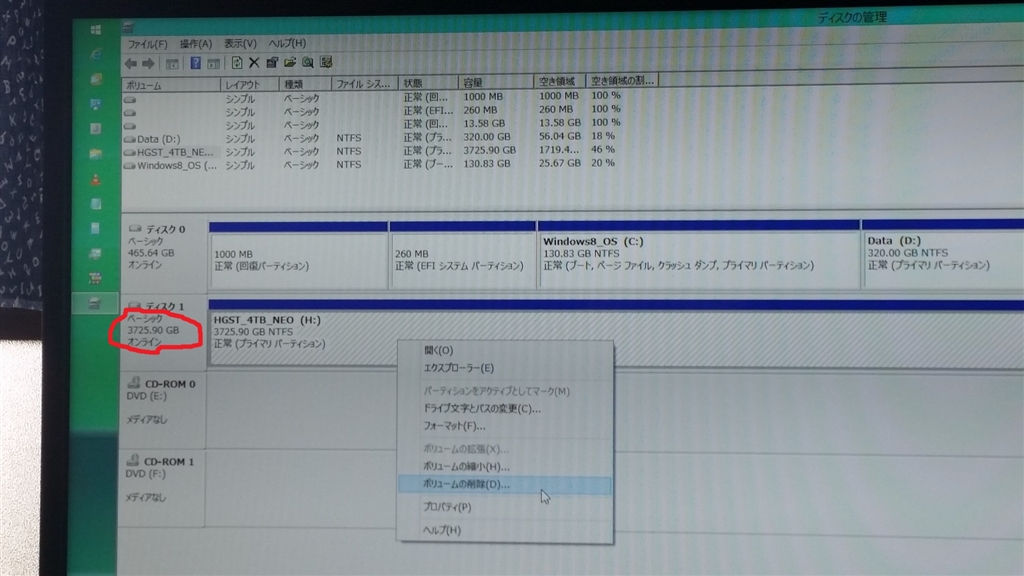The image size is (1024, 576).
Task: Click the drive icon of Windows8_OS row
Action: tap(129, 166)
